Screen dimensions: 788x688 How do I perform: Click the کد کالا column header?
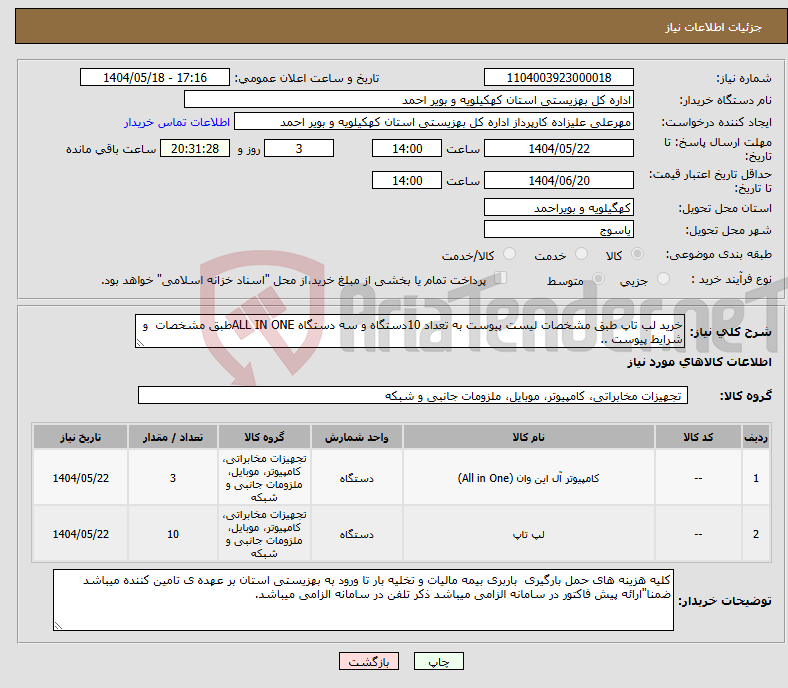tap(698, 437)
